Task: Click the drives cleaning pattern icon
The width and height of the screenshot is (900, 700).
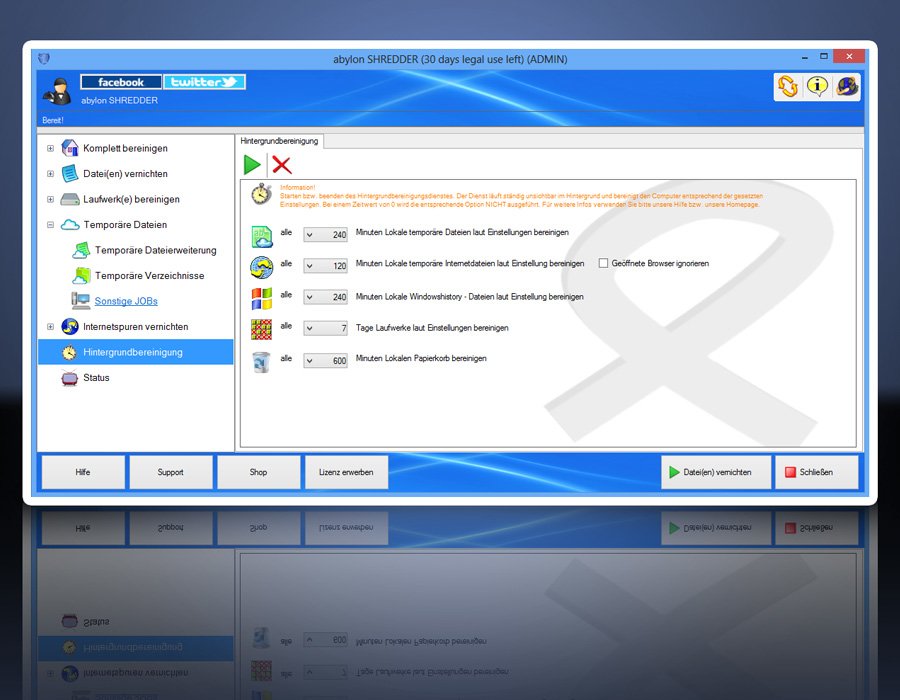Action: 262,329
